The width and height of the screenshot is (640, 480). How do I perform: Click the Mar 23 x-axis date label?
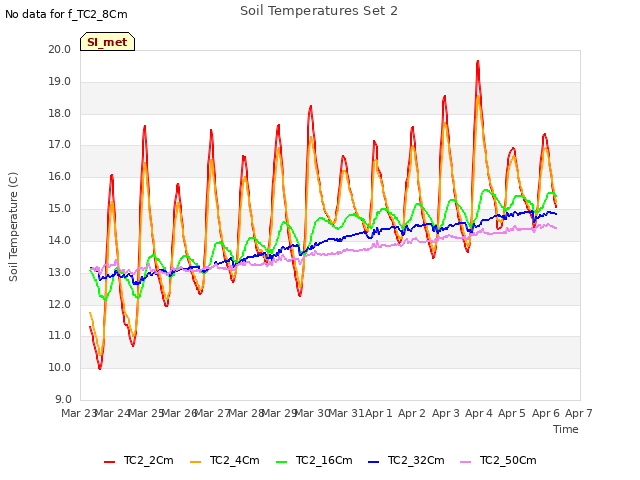tap(78, 413)
